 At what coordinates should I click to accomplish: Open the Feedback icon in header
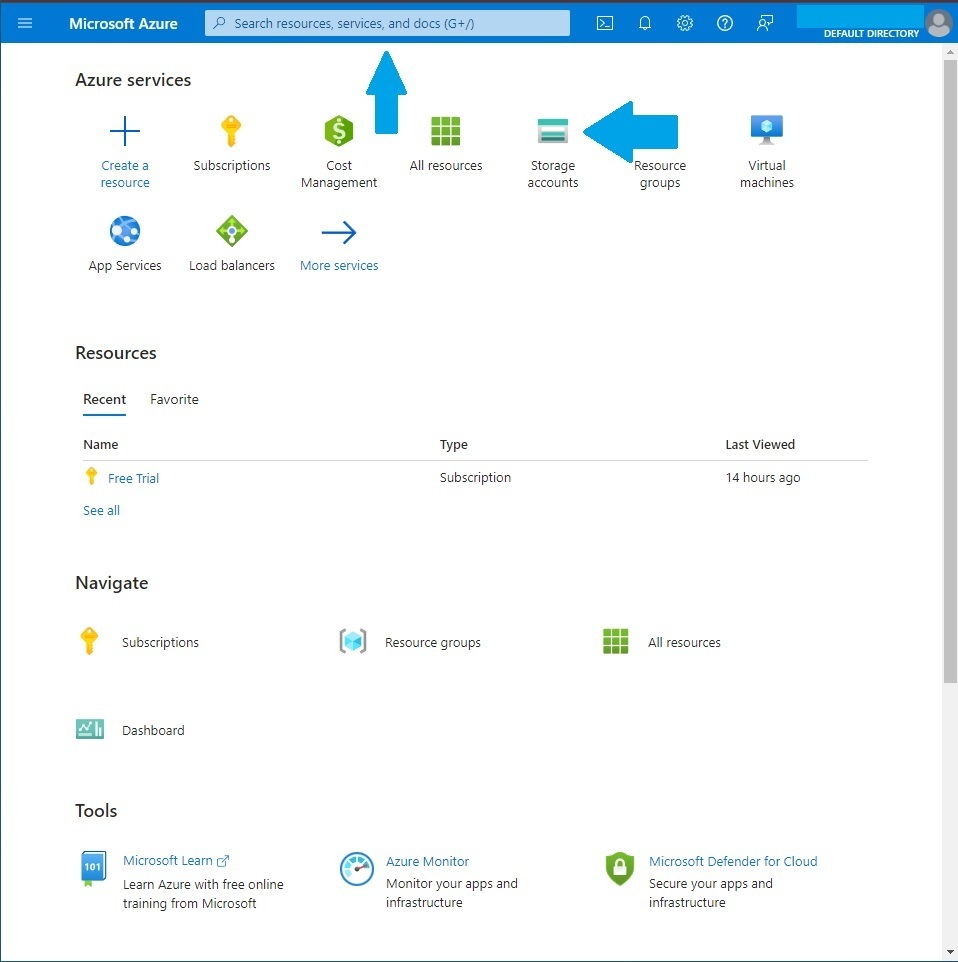click(765, 23)
